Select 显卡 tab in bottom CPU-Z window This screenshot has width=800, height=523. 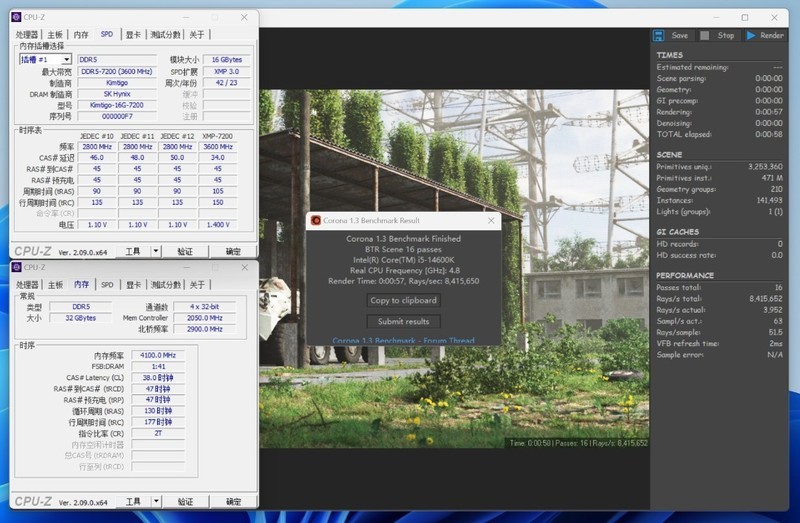pyautogui.click(x=133, y=284)
